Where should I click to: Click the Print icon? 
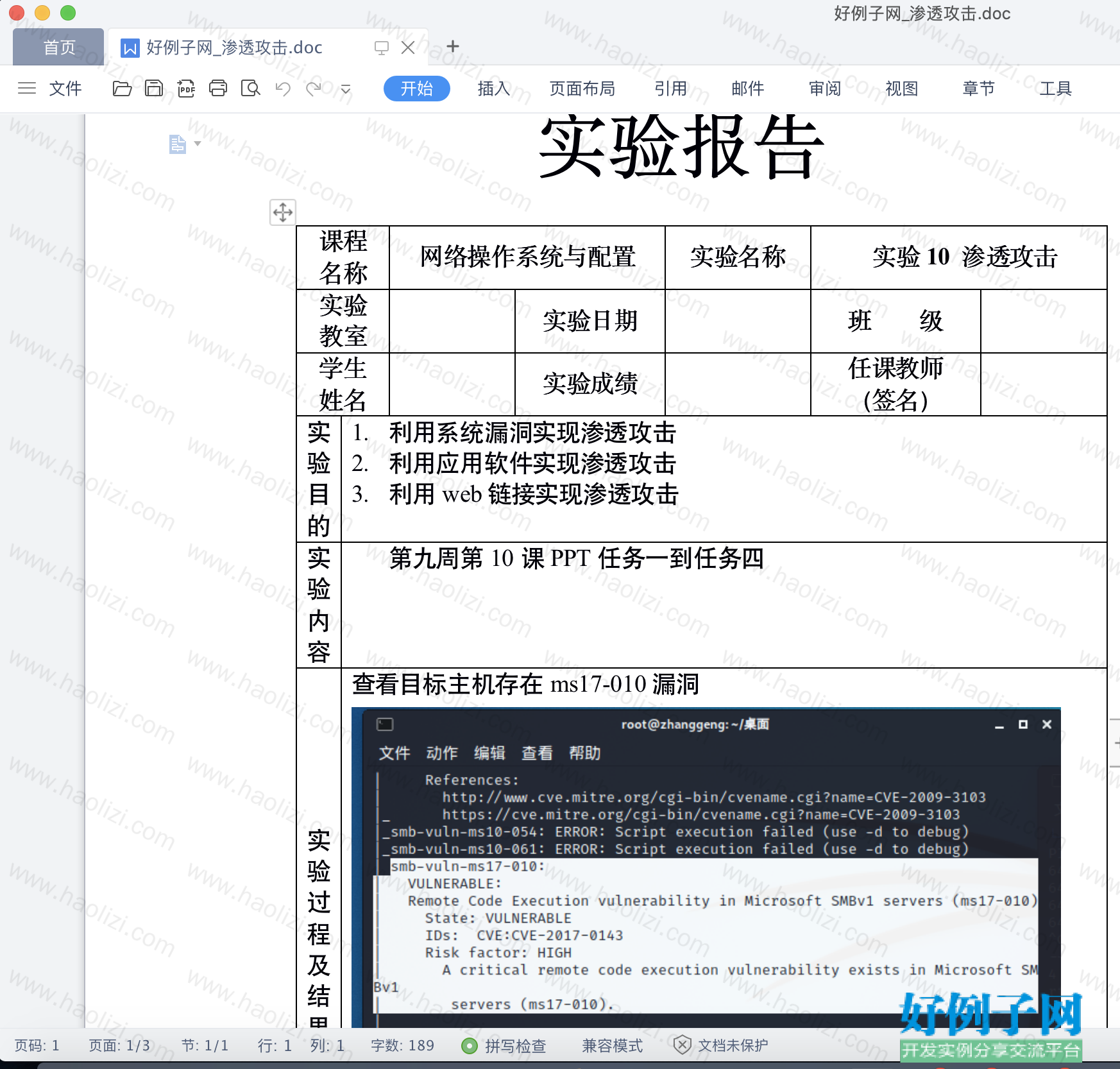[218, 89]
